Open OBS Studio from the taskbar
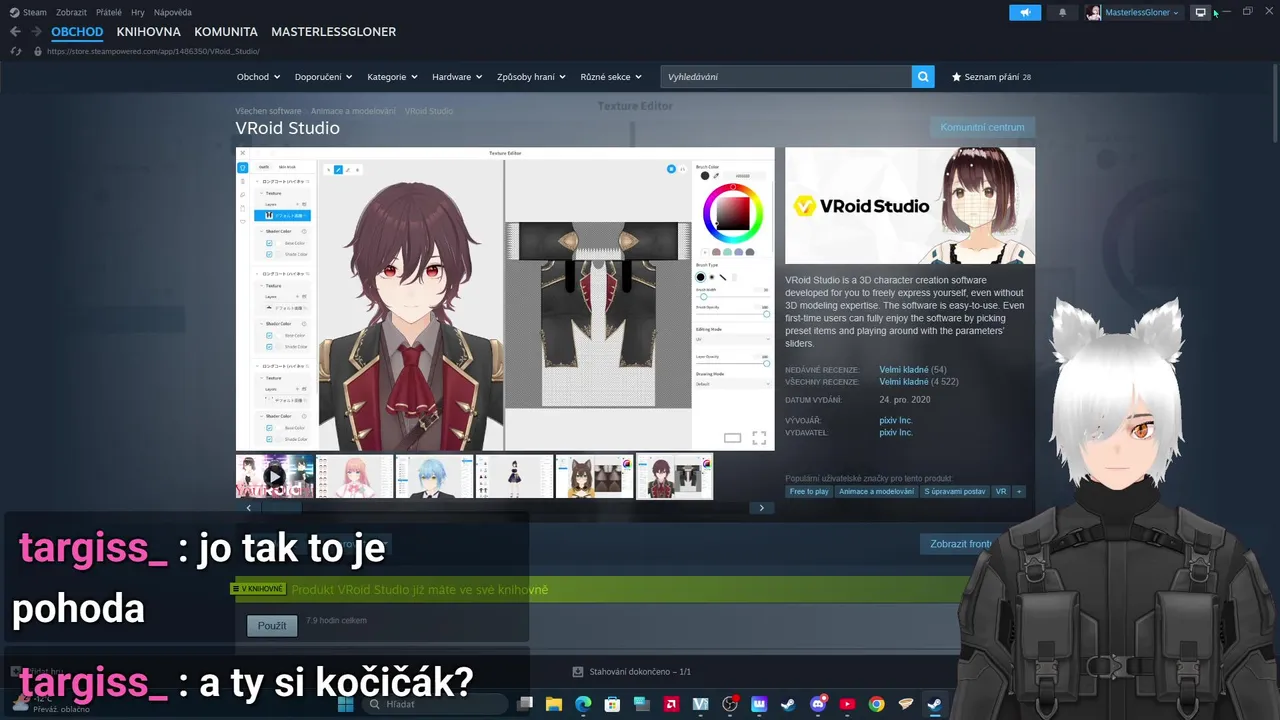Image resolution: width=1280 pixels, height=720 pixels. (x=730, y=704)
